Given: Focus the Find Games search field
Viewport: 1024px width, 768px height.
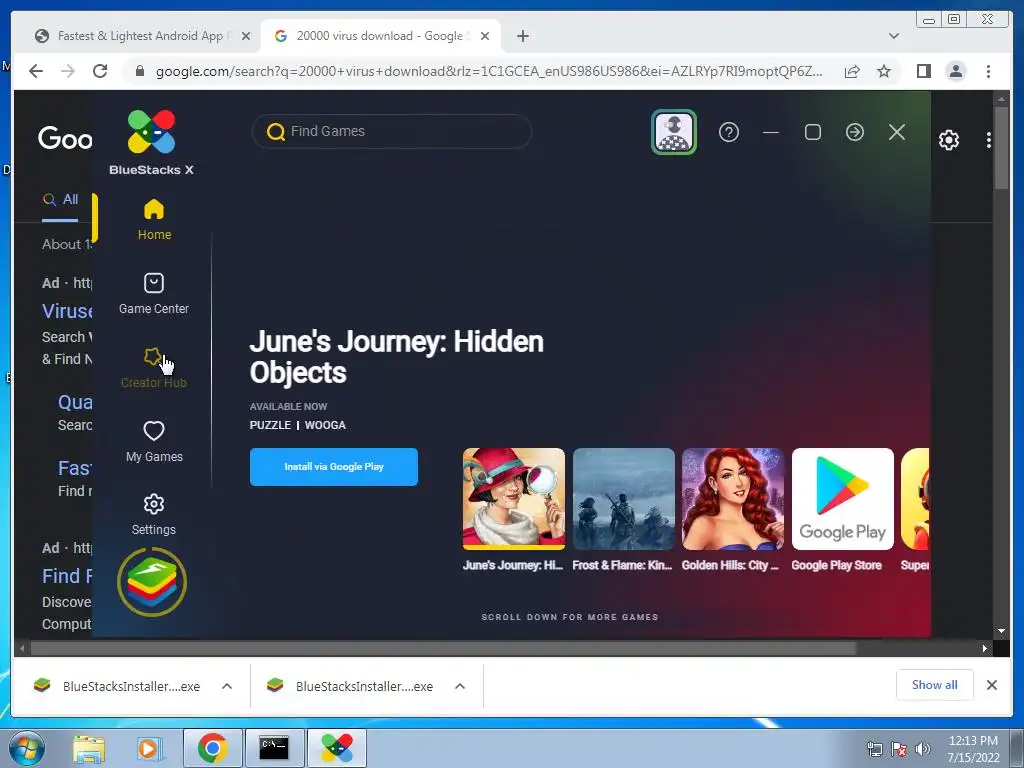Looking at the screenshot, I should click(392, 132).
